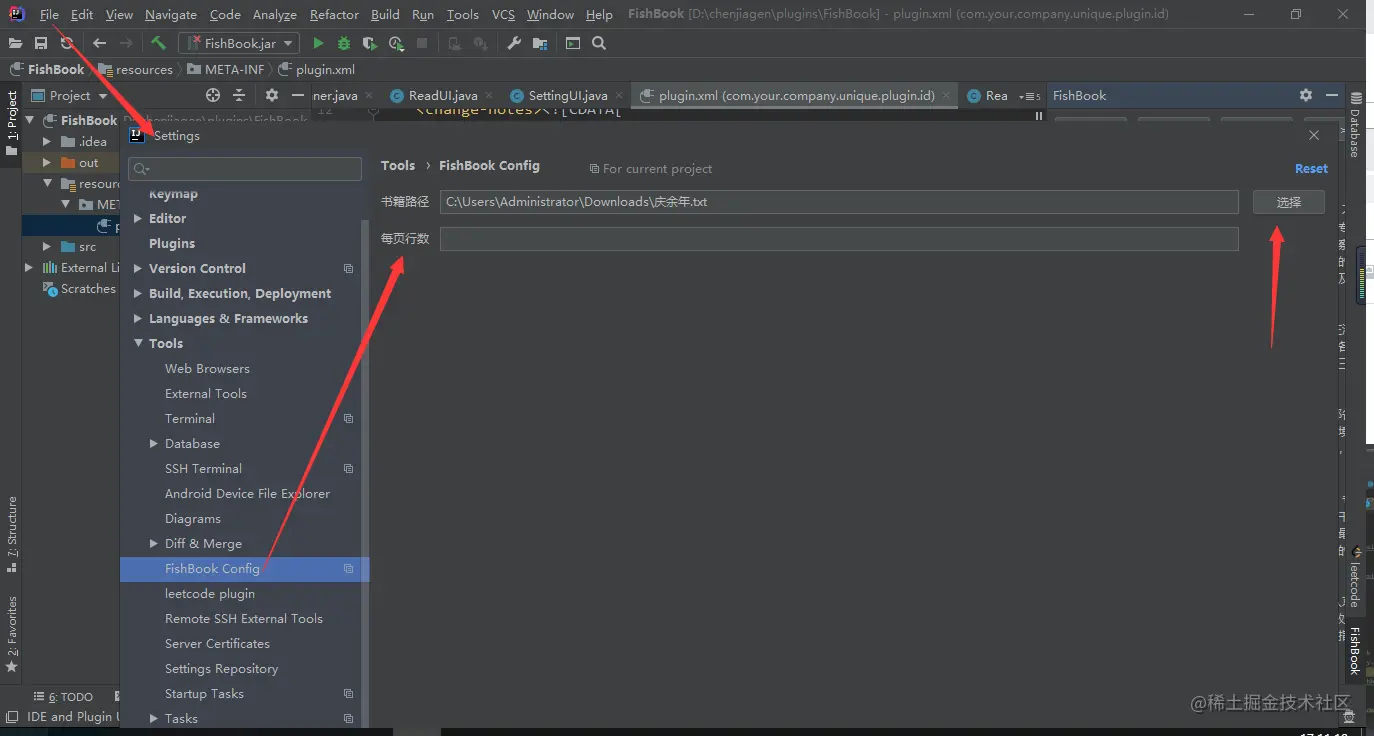Select External Tools setting
The width and height of the screenshot is (1374, 736).
coord(206,393)
